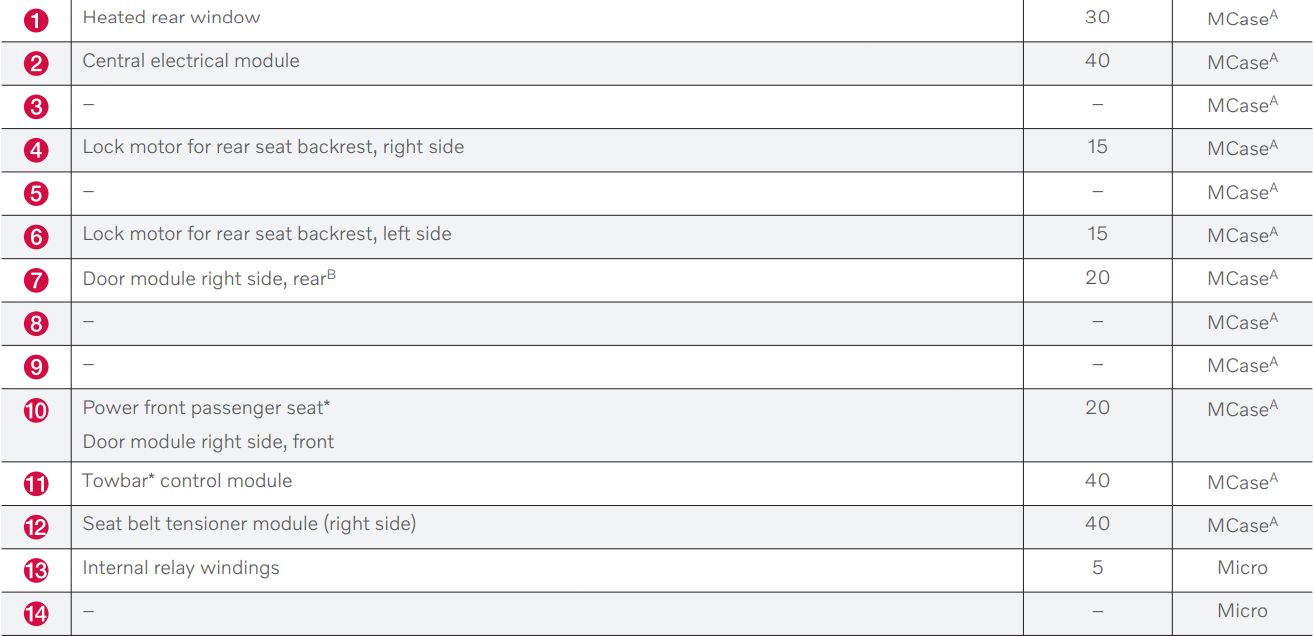Image resolution: width=1313 pixels, height=636 pixels.
Task: Click the red number 14 circle icon
Action: tap(35, 614)
